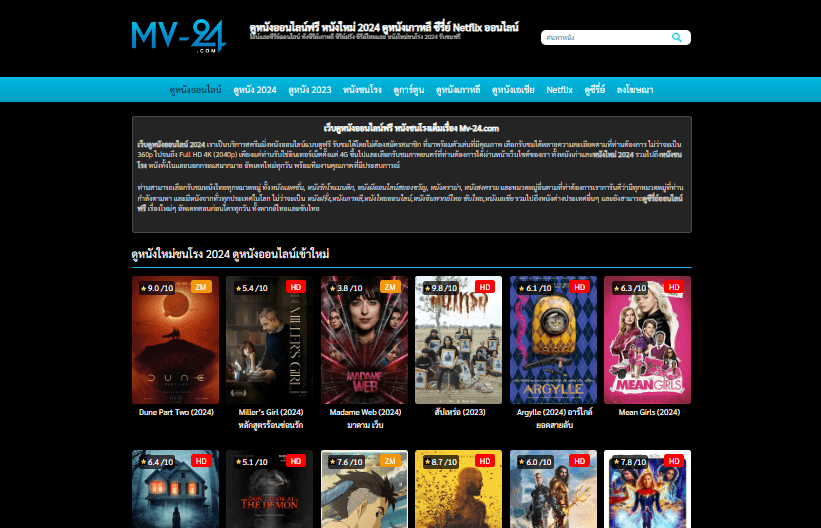Open the animated movie poster rated 7.6/10
Screen dimensions: 821x528
point(364,489)
